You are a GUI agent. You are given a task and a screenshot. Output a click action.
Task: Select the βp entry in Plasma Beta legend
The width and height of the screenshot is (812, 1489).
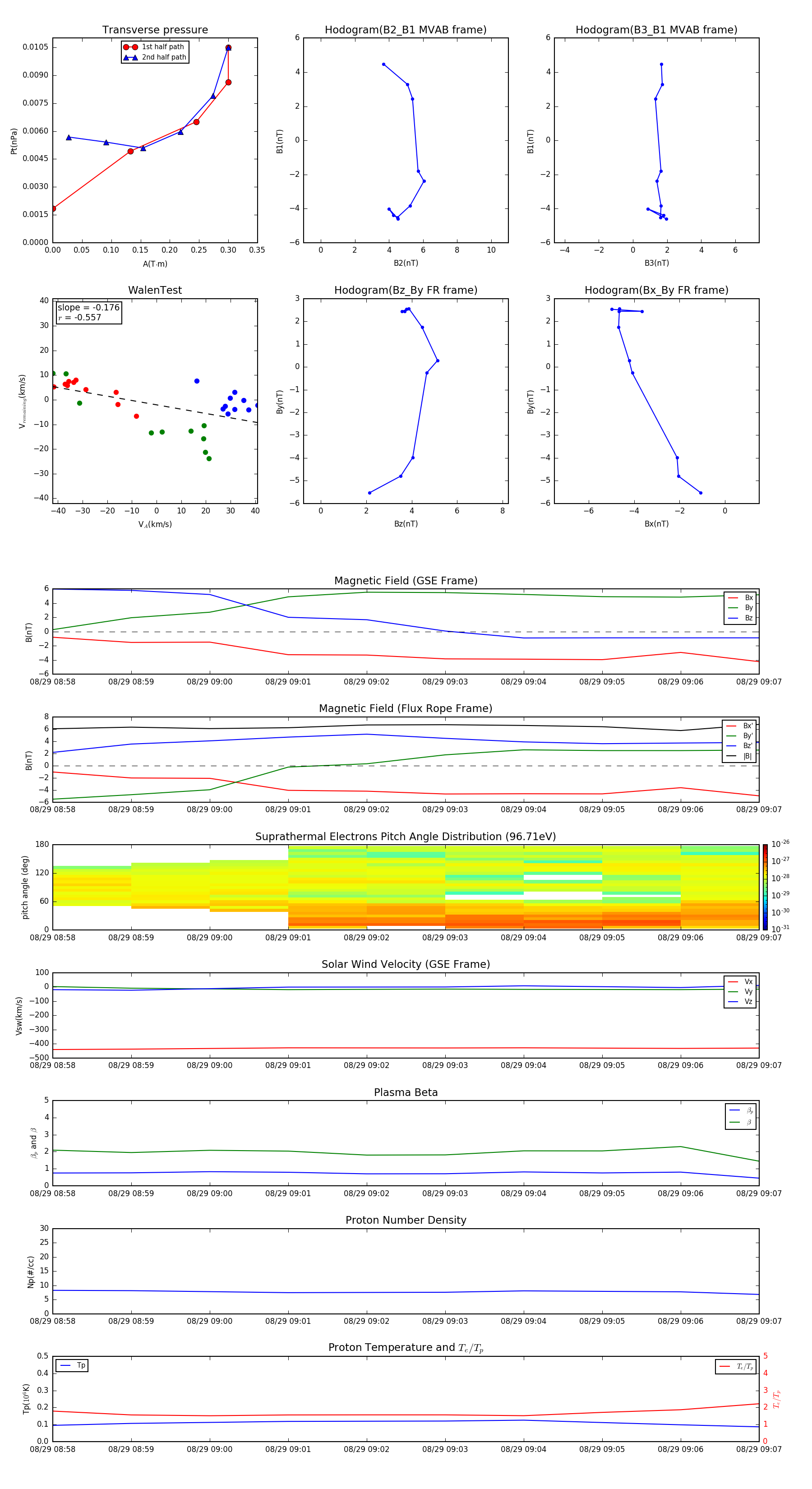coord(741,1110)
